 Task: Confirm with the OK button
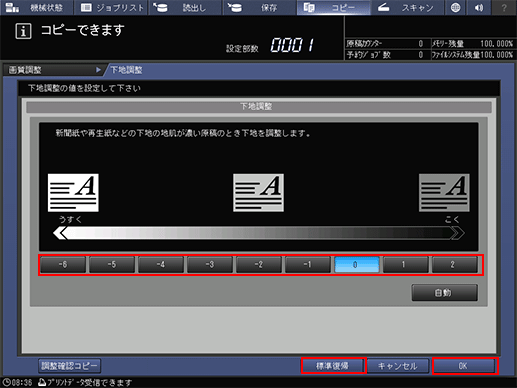tap(464, 366)
